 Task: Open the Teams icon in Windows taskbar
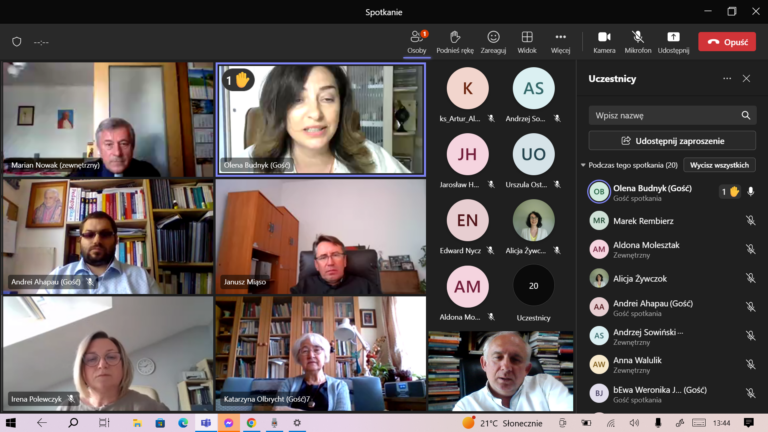[x=206, y=423]
